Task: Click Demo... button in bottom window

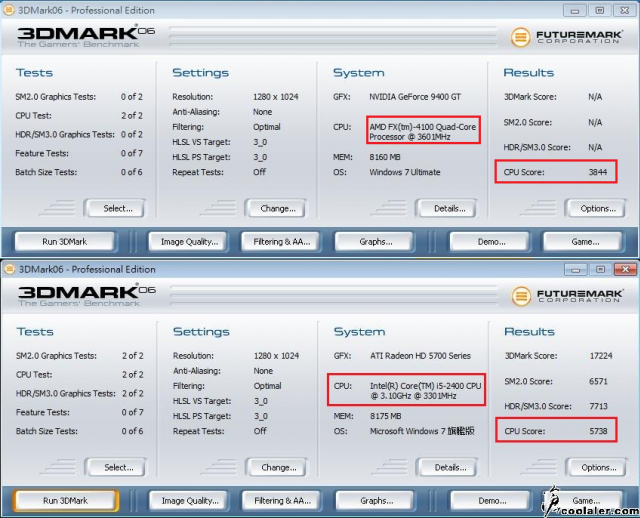Action: [491, 500]
